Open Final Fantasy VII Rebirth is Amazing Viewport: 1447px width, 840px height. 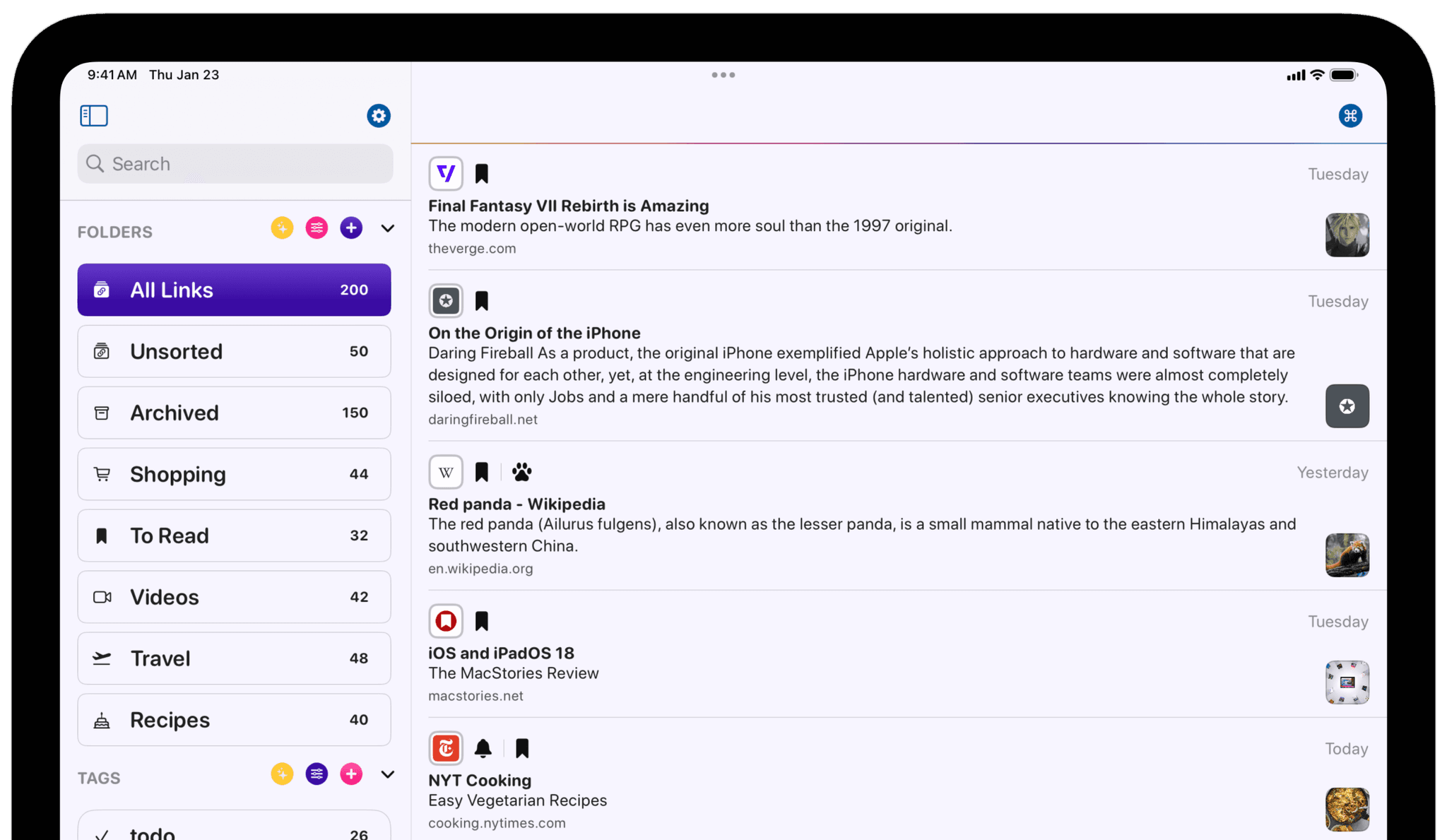(x=569, y=206)
